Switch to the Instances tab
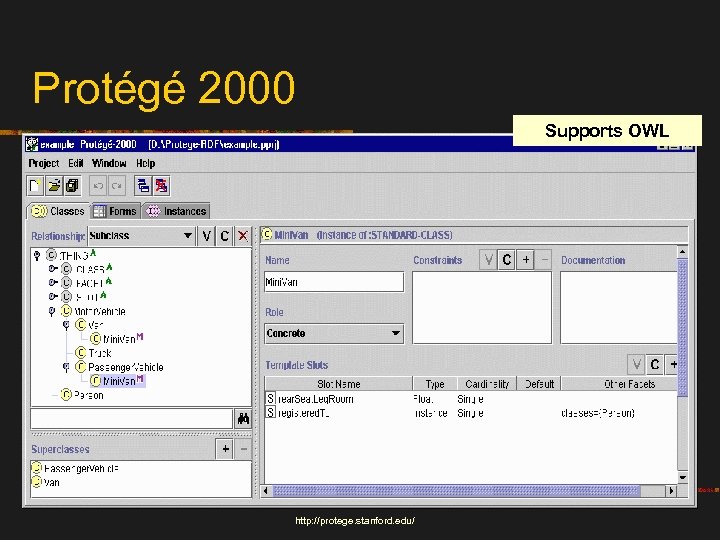 [176, 211]
